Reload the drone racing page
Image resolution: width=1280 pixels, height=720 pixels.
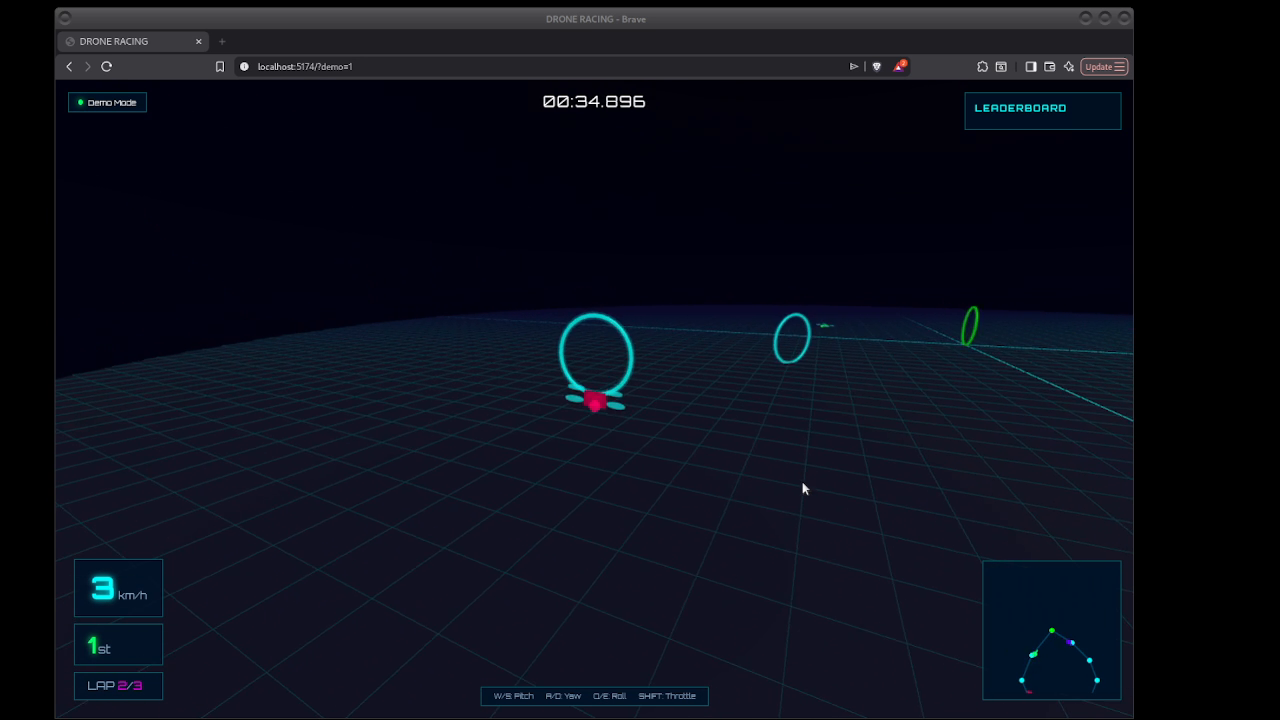click(x=106, y=67)
